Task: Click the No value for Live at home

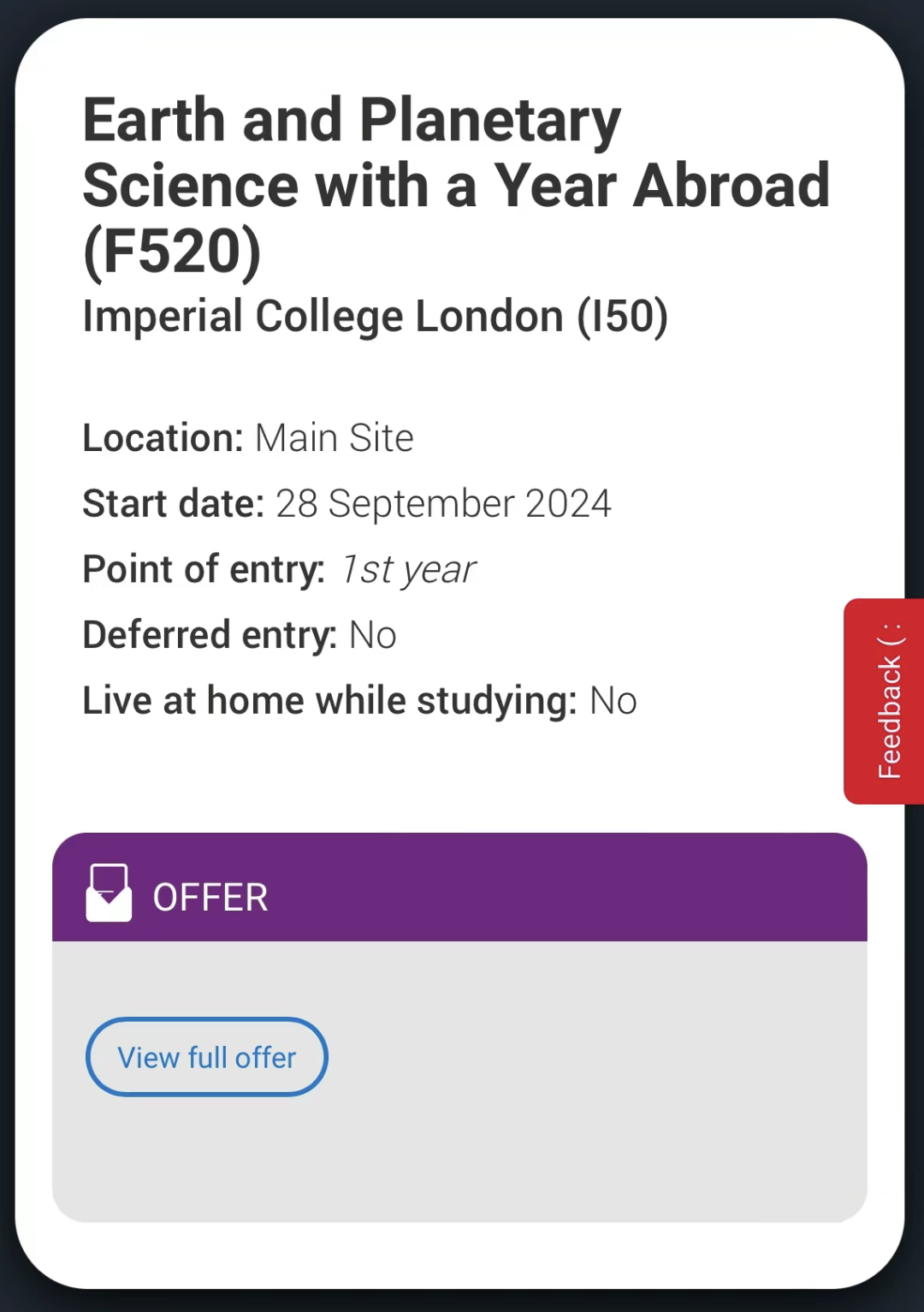Action: pyautogui.click(x=613, y=701)
